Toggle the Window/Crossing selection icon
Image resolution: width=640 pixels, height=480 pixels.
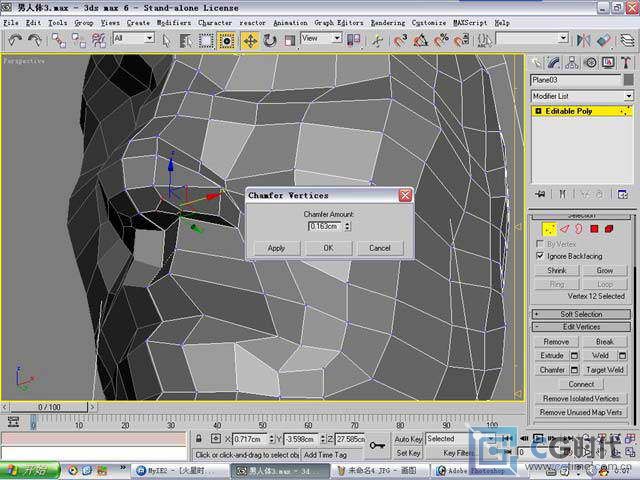pyautogui.click(x=226, y=40)
